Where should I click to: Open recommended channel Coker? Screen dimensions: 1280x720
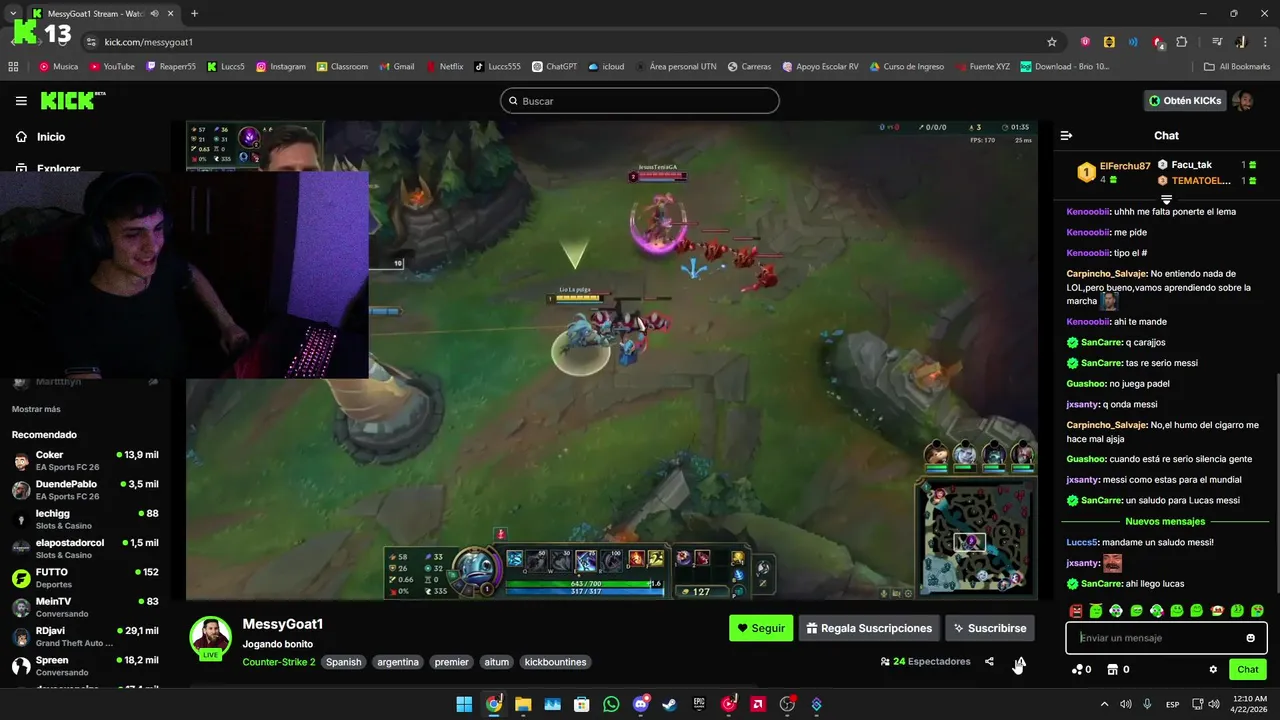tap(85, 461)
